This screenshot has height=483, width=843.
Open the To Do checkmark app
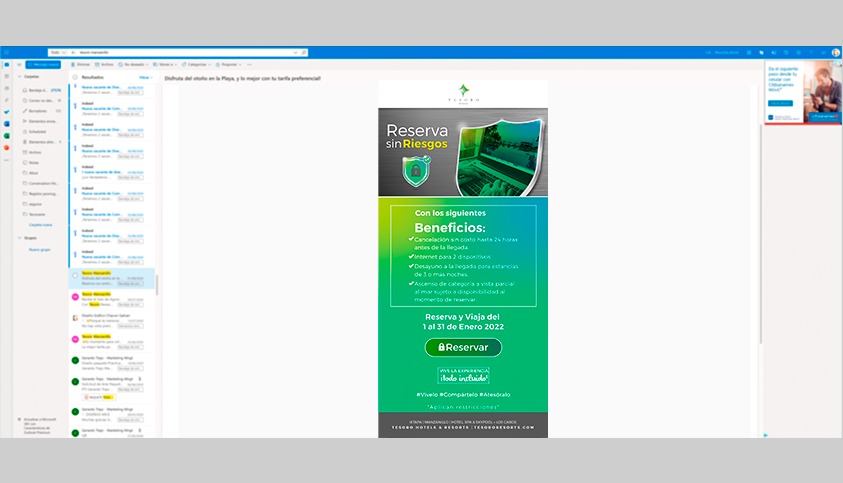[x=6, y=112]
